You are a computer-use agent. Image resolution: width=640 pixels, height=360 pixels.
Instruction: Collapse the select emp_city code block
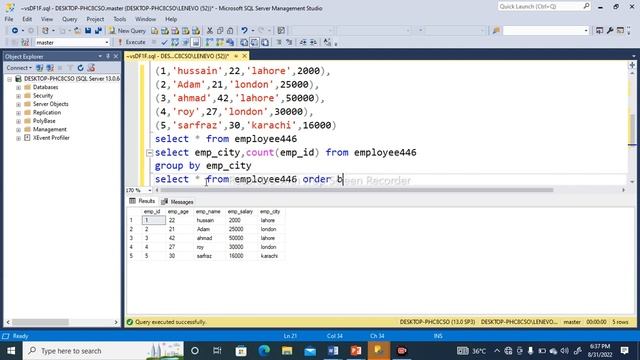149,153
